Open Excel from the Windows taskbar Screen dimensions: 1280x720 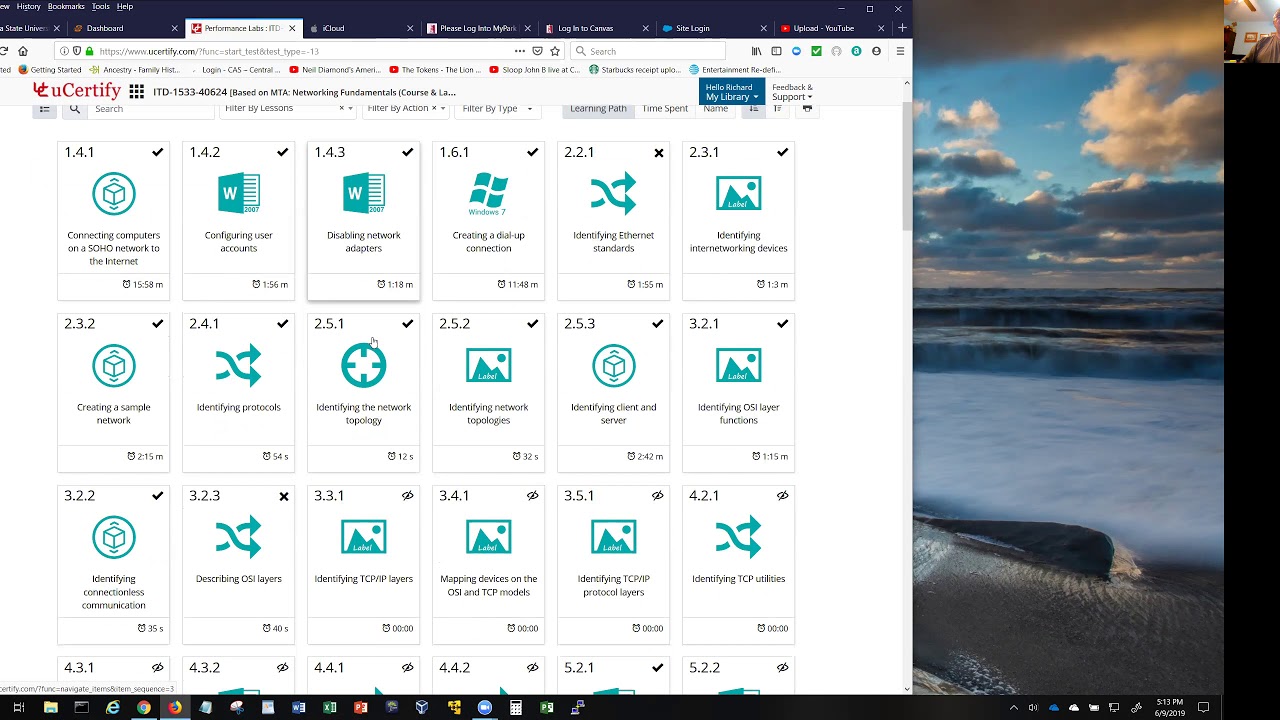point(330,708)
